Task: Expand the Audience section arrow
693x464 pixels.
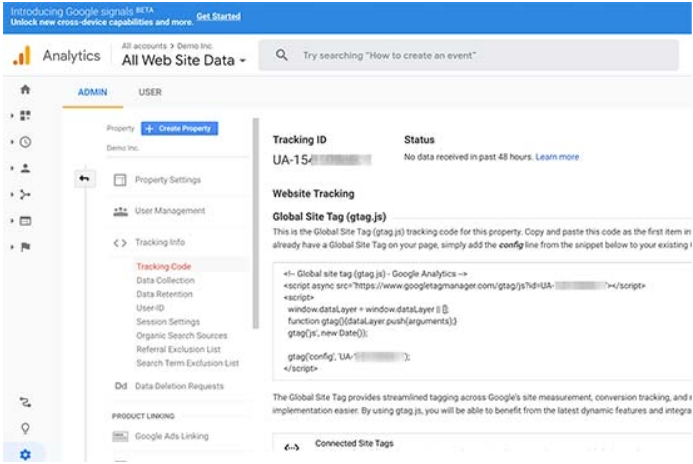Action: click(x=12, y=168)
